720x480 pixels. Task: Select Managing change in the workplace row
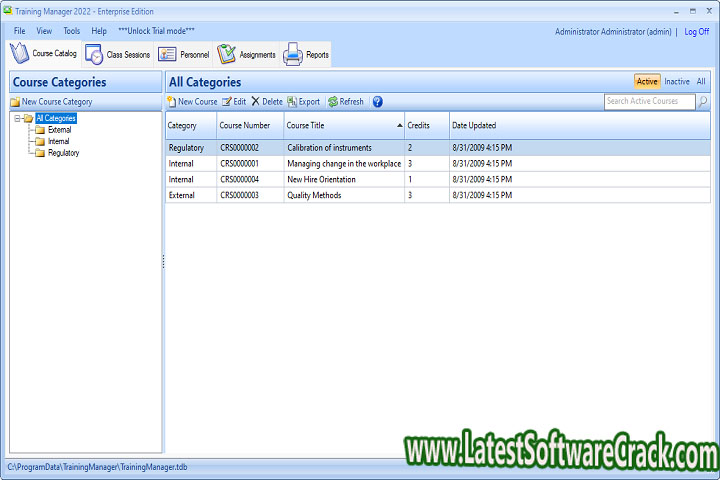coord(438,164)
